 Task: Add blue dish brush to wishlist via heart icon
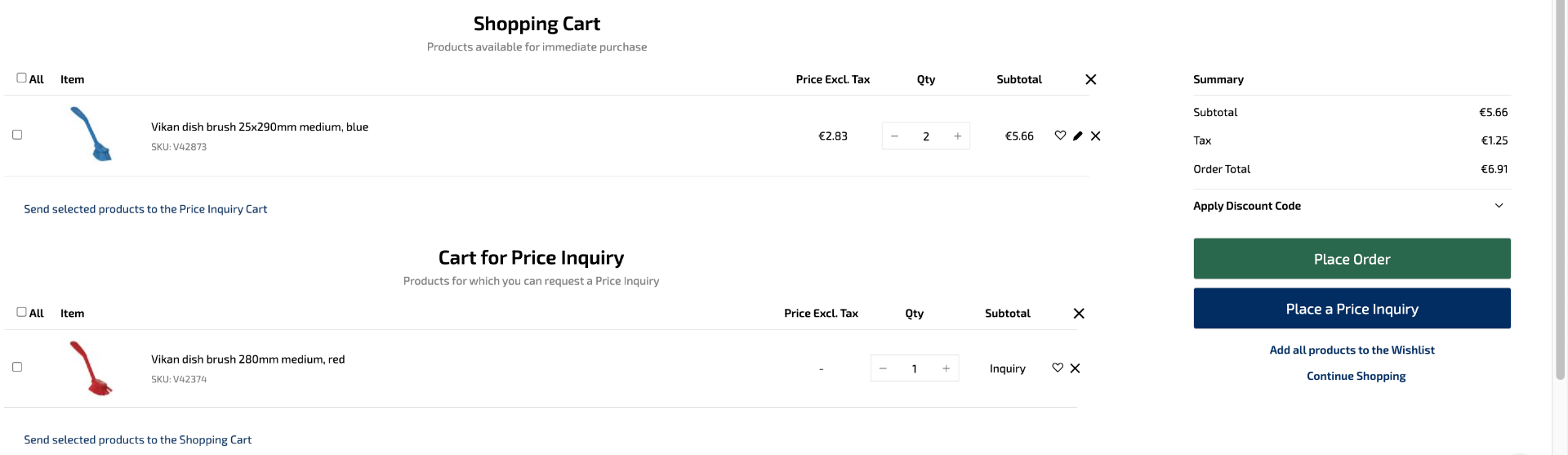click(1060, 136)
